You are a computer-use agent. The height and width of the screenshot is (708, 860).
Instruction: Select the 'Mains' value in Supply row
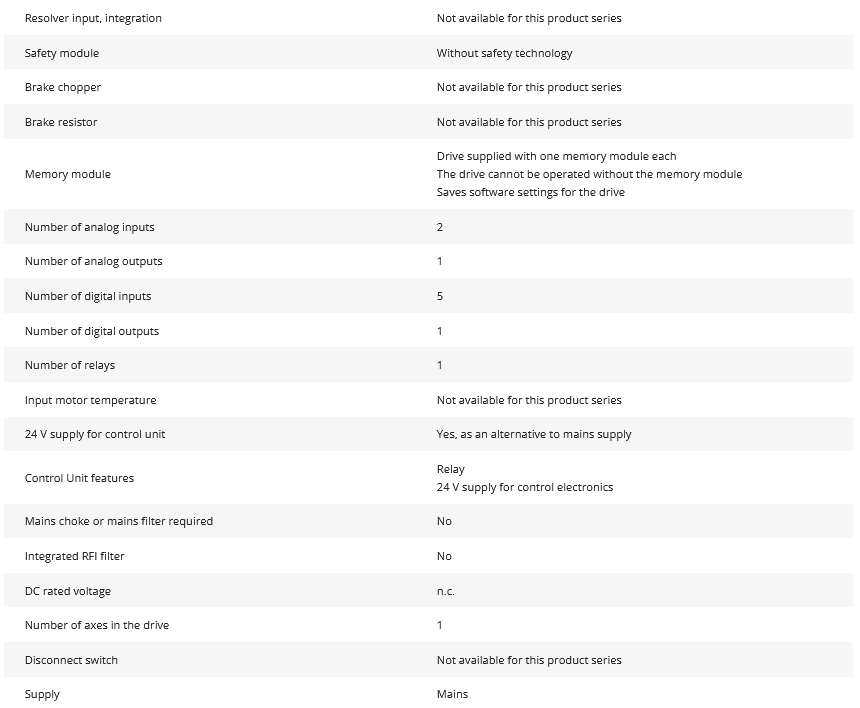click(x=452, y=694)
